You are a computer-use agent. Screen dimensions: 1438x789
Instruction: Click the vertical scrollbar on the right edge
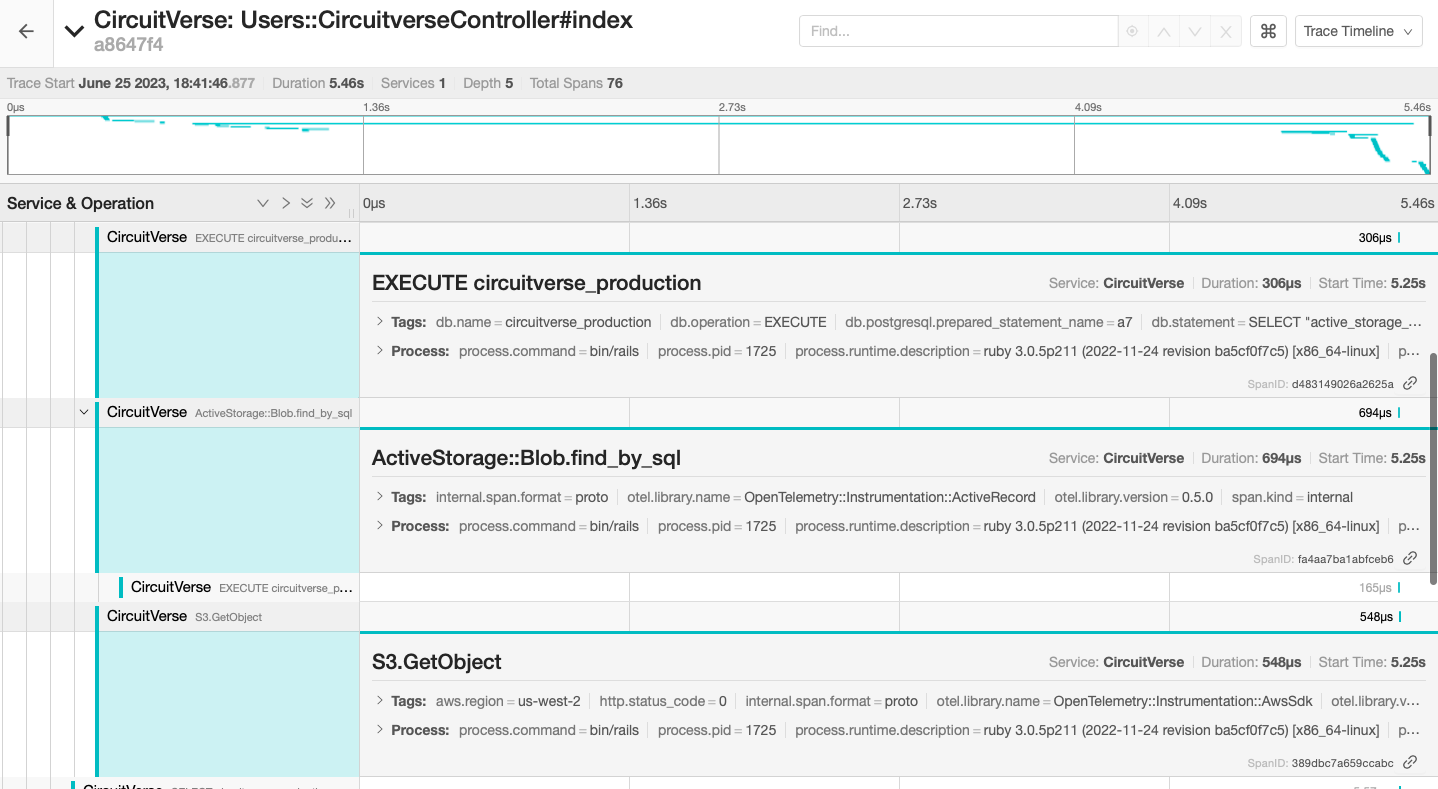[x=1433, y=468]
